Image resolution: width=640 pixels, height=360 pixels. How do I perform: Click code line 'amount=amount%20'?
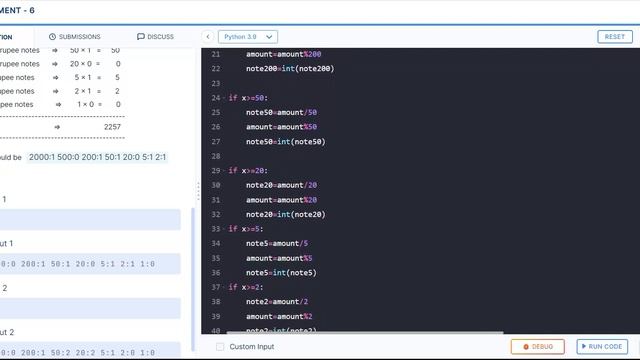281,200
